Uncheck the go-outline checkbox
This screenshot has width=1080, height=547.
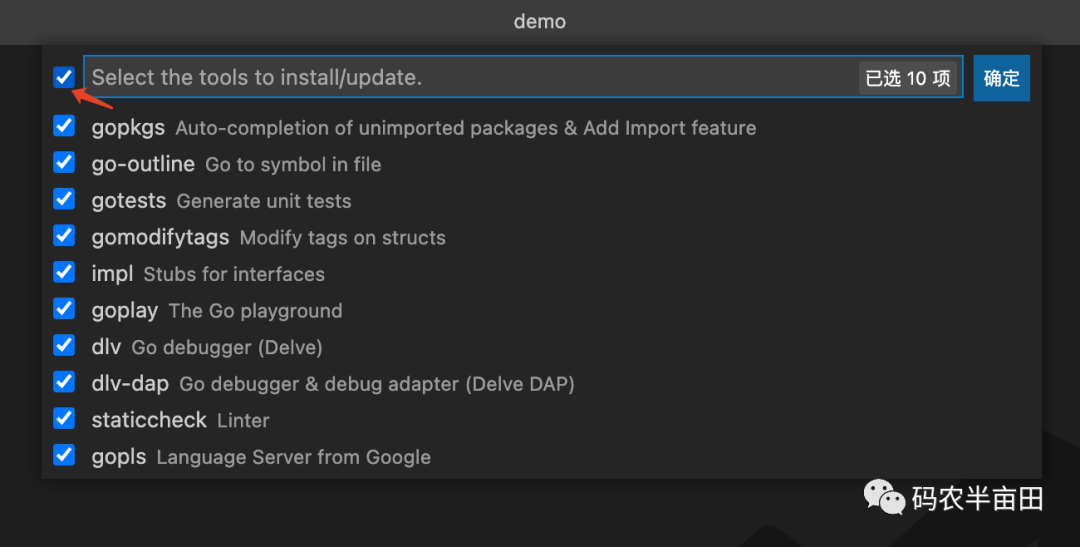point(64,163)
